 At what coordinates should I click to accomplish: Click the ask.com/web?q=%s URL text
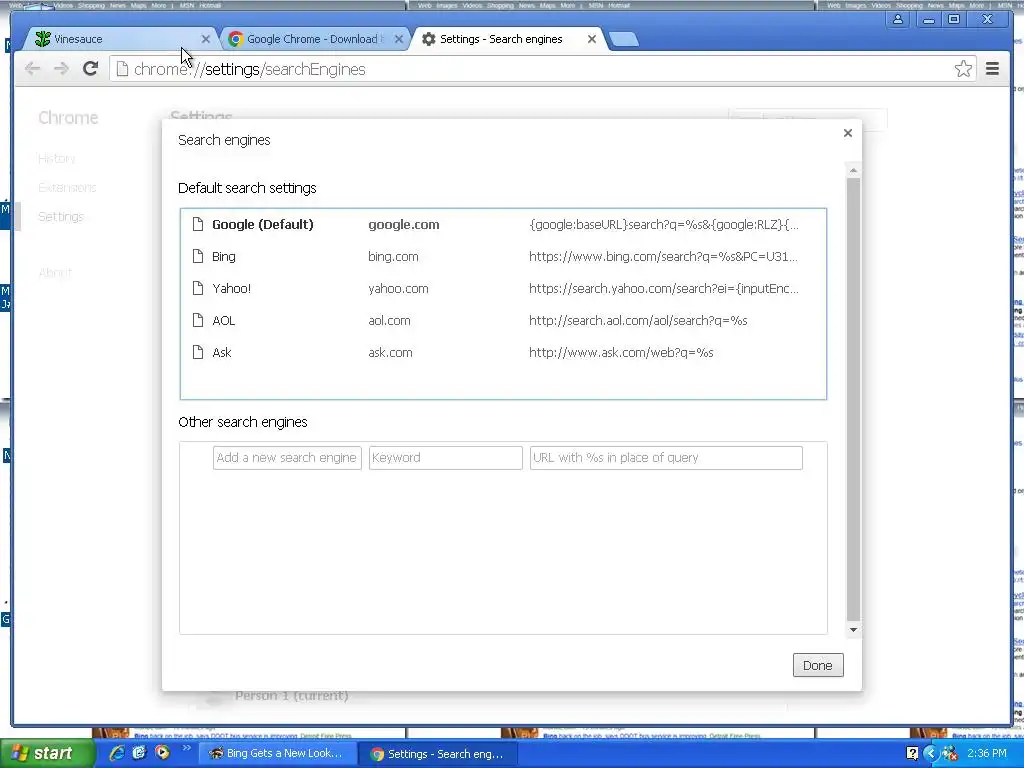coord(621,353)
